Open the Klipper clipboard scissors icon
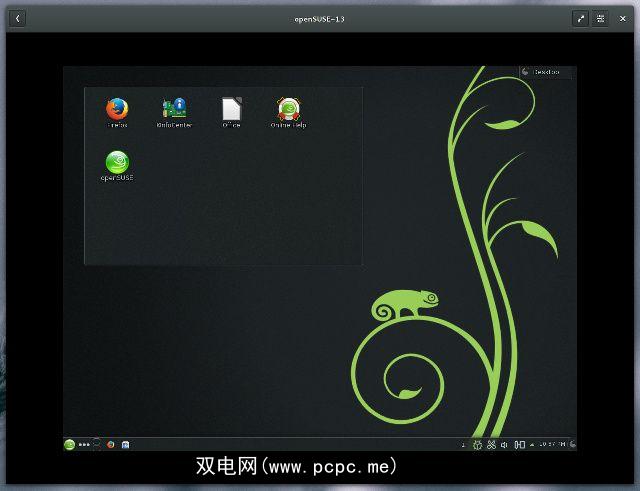The image size is (640, 491). [x=491, y=444]
